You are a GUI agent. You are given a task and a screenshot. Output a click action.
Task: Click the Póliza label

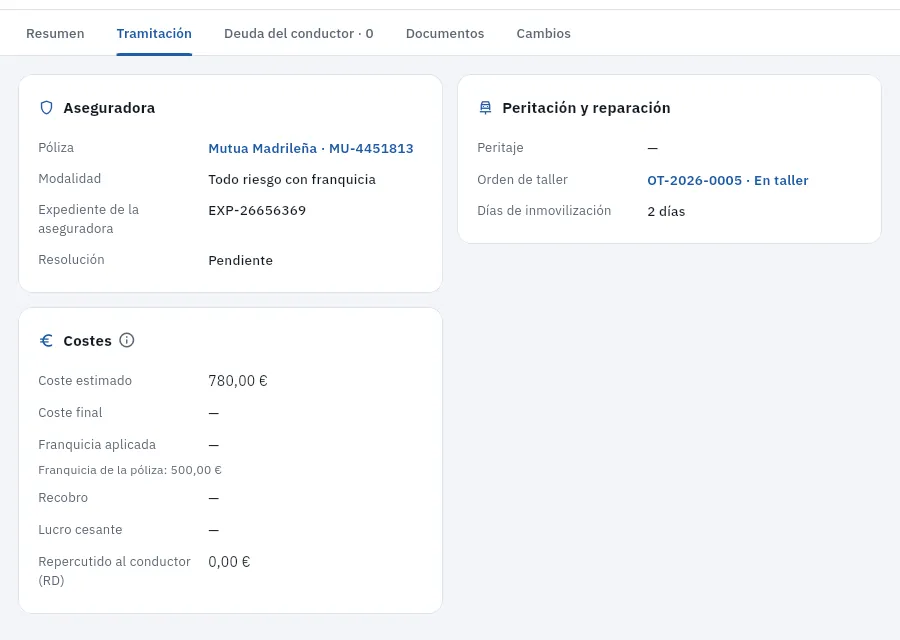pyautogui.click(x=56, y=148)
